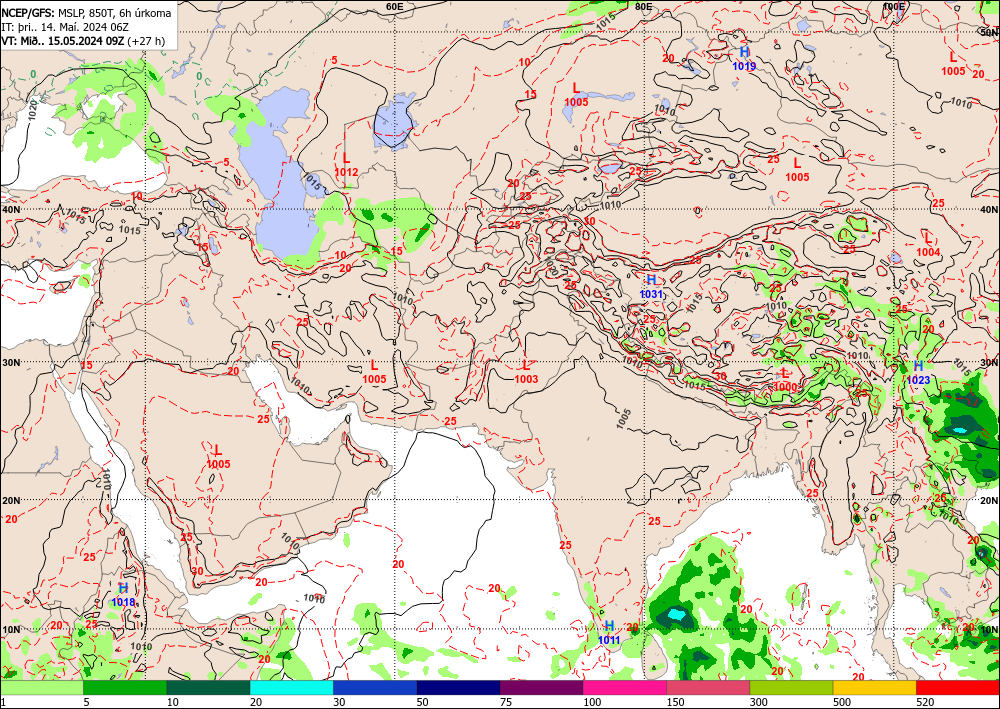Select the orange 500–520 mm legend swatch

pyautogui.click(x=874, y=688)
